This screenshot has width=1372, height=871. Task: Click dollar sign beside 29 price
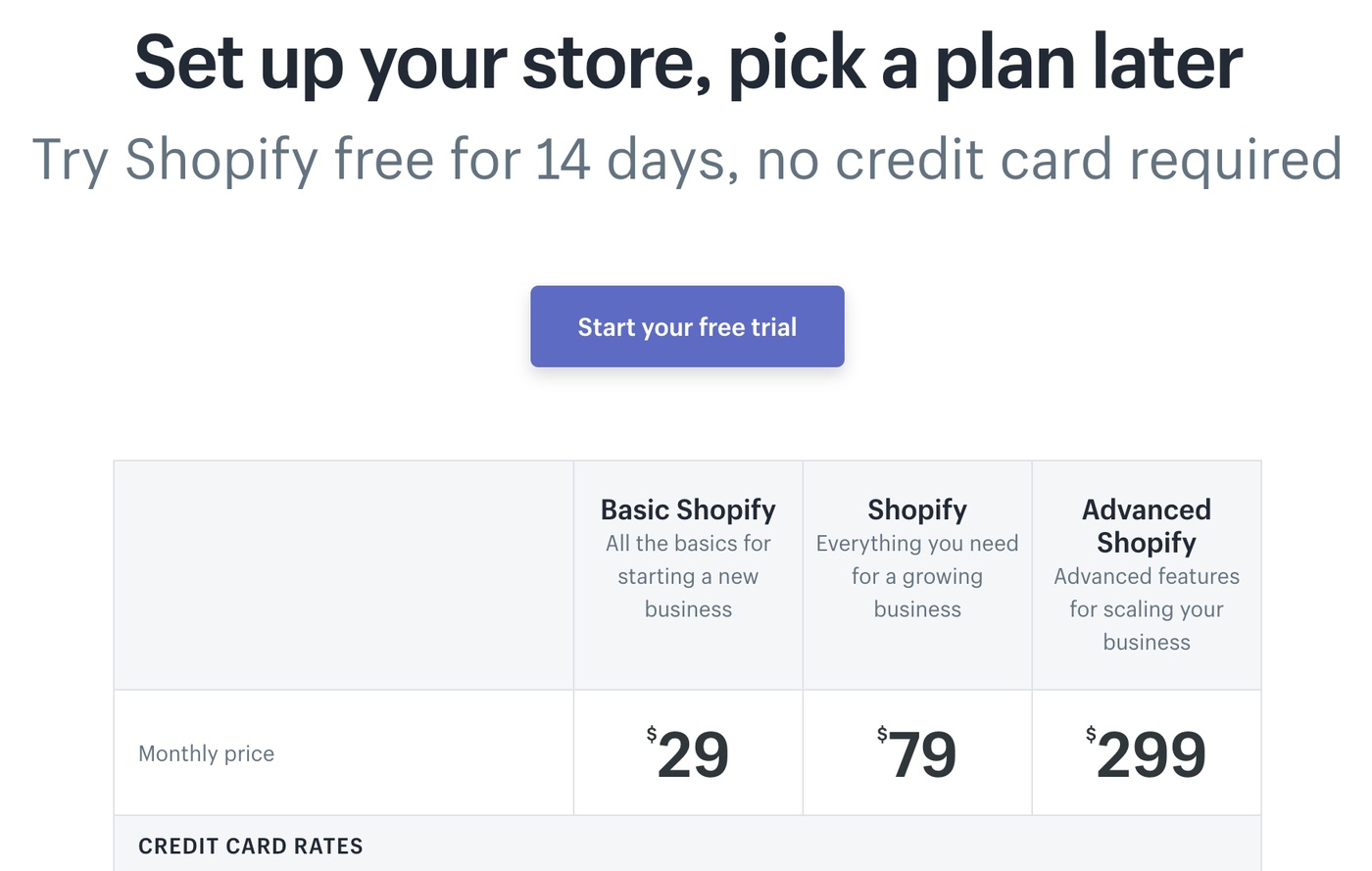[x=652, y=734]
